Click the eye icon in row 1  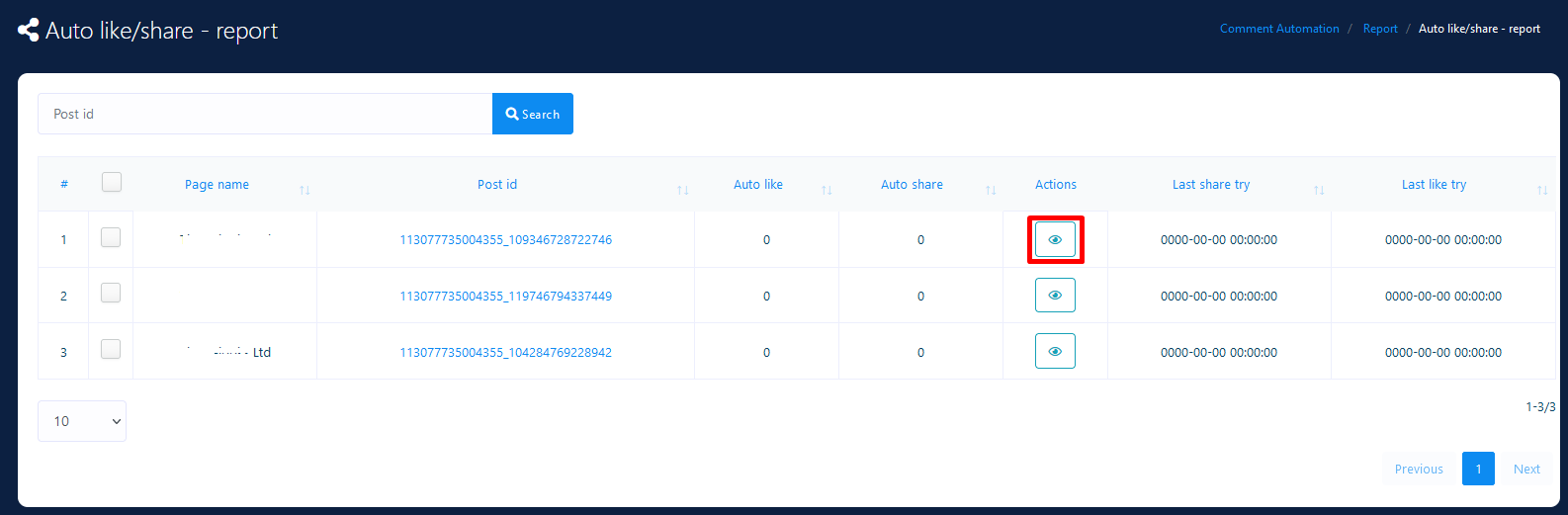click(1055, 239)
